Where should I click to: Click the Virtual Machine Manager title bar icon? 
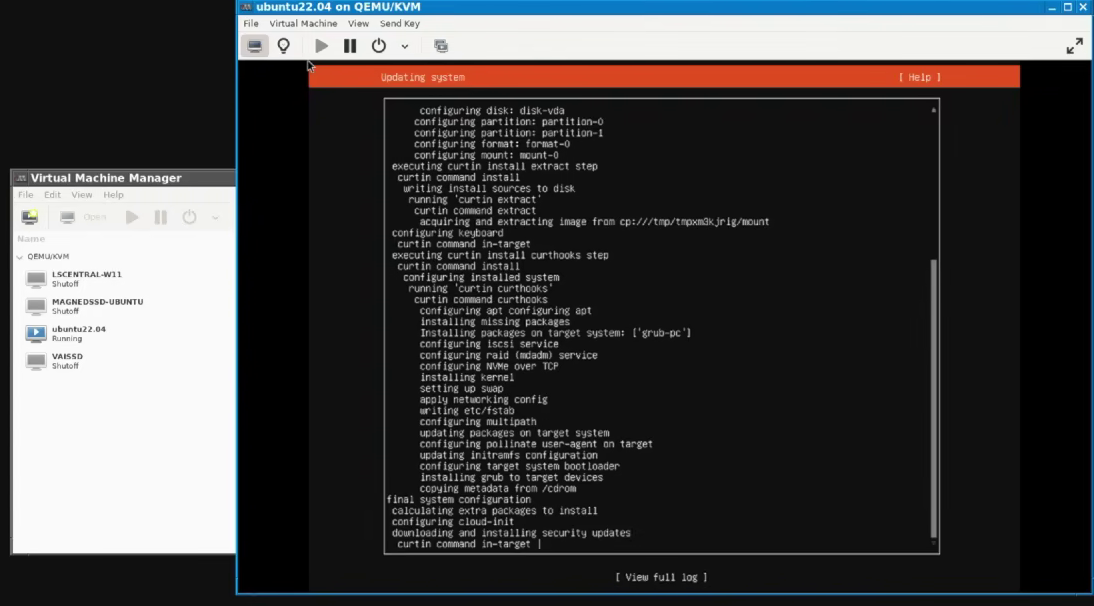click(x=21, y=179)
